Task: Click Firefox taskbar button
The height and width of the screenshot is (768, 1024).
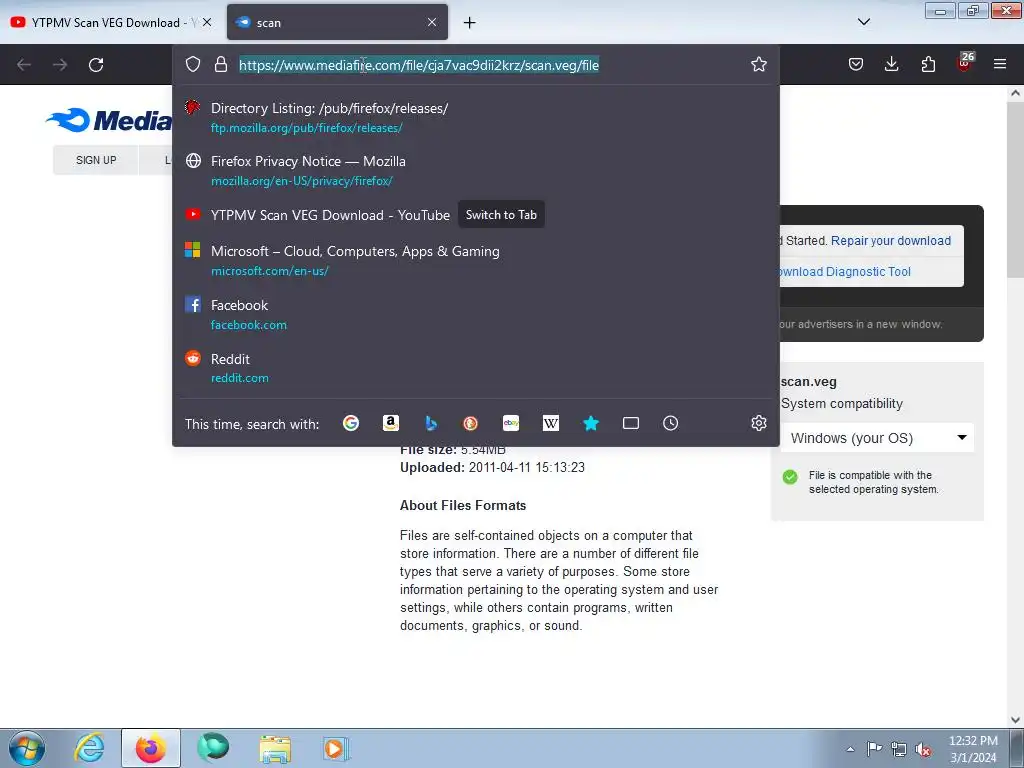Action: tap(151, 748)
